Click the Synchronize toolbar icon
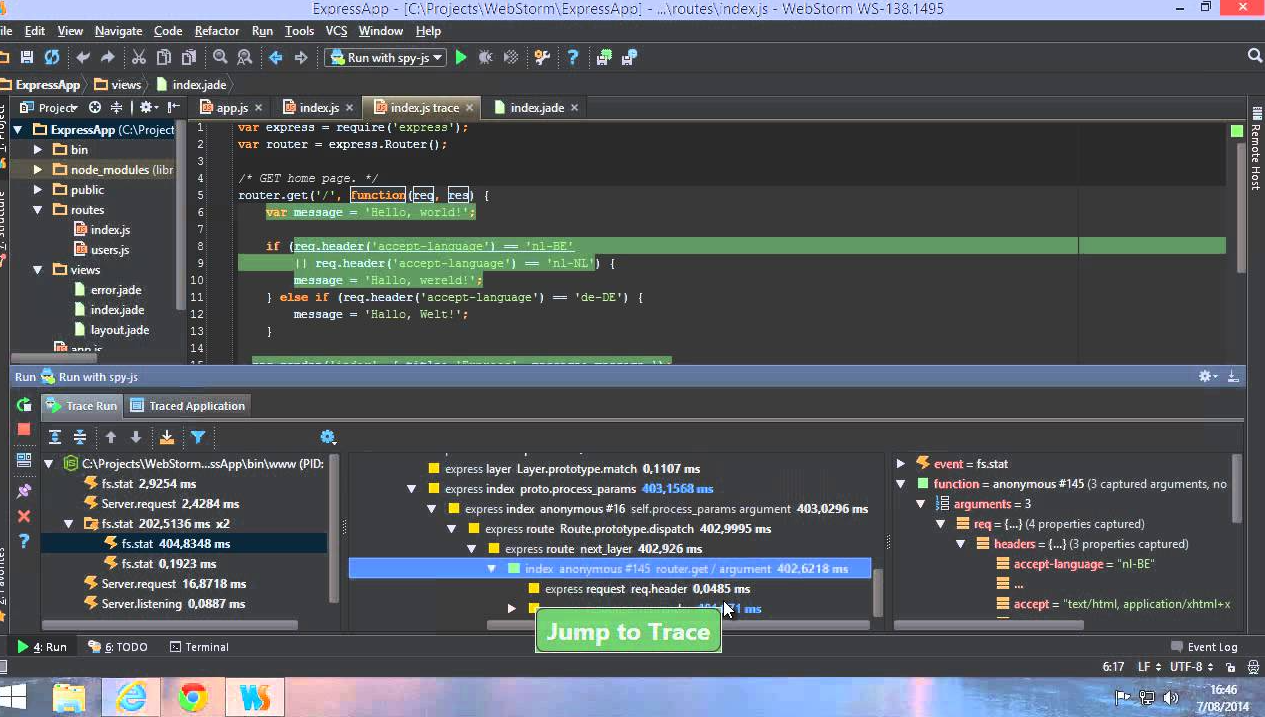This screenshot has height=717, width=1265. point(51,58)
